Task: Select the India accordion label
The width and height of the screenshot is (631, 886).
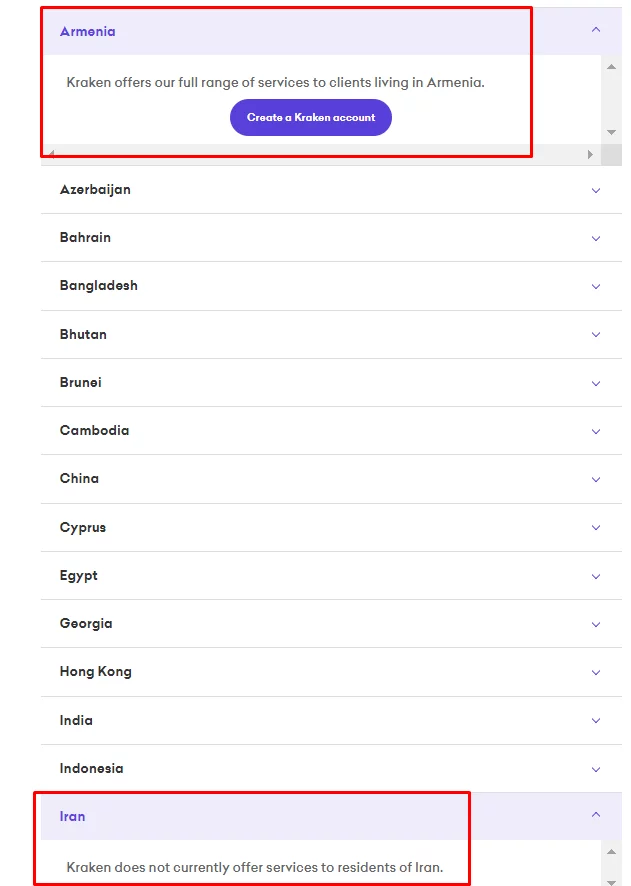Action: [x=77, y=720]
